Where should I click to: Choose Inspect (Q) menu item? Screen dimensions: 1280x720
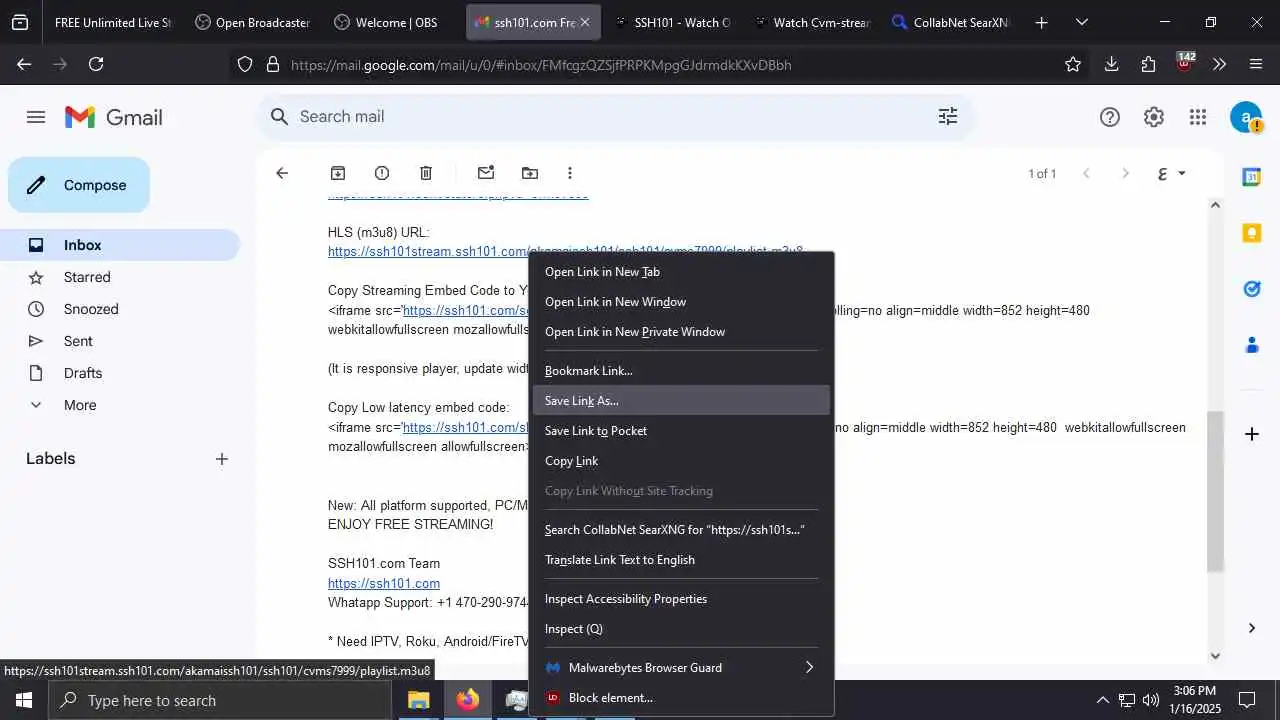point(682,629)
